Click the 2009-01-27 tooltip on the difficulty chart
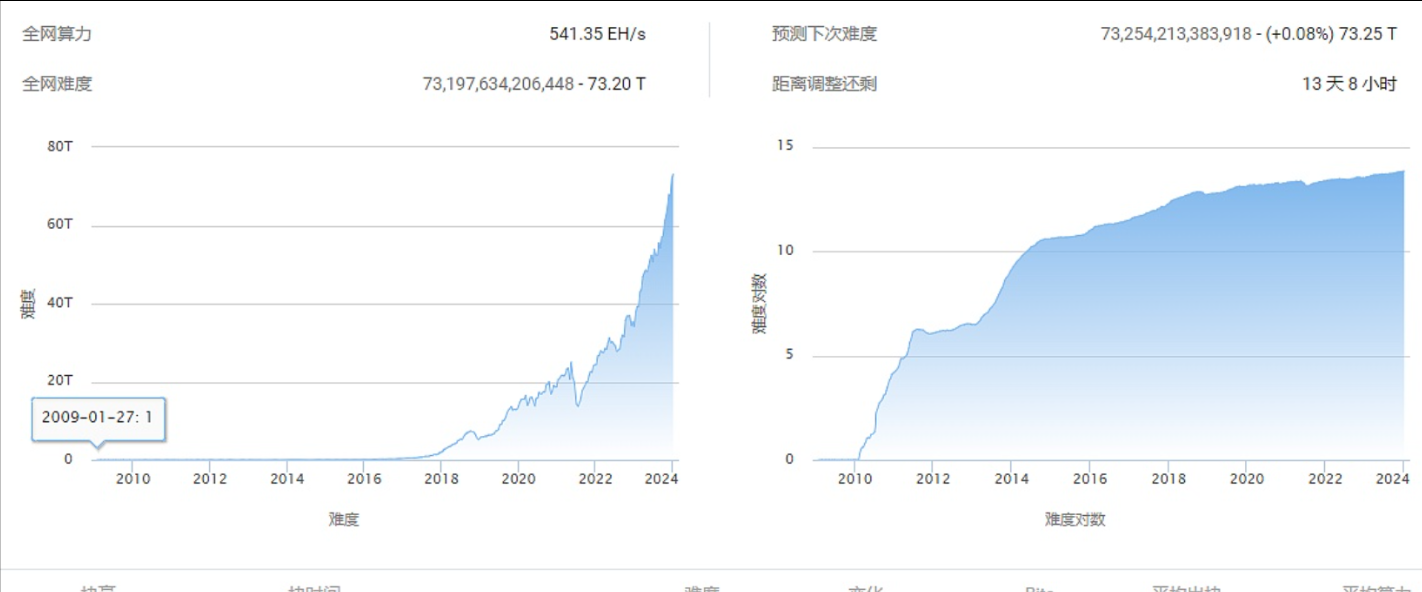1422x592 pixels. 98,417
